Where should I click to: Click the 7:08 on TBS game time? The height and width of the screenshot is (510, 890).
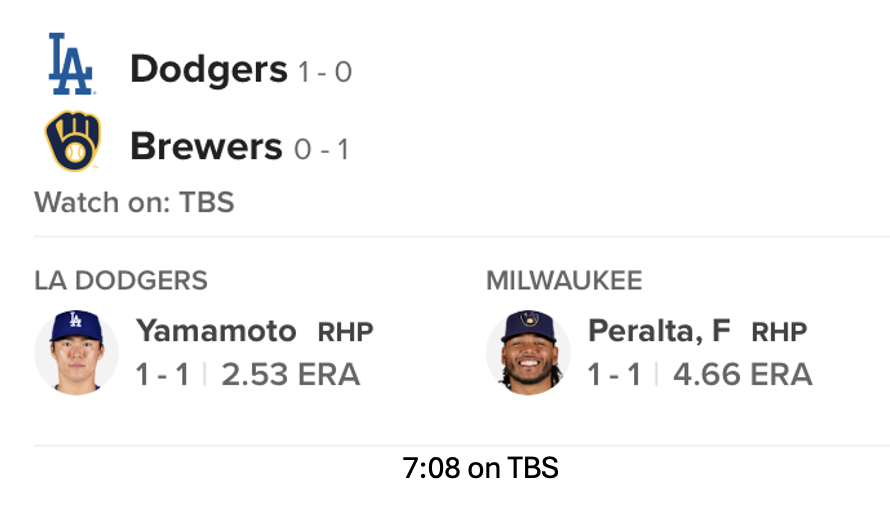click(480, 468)
